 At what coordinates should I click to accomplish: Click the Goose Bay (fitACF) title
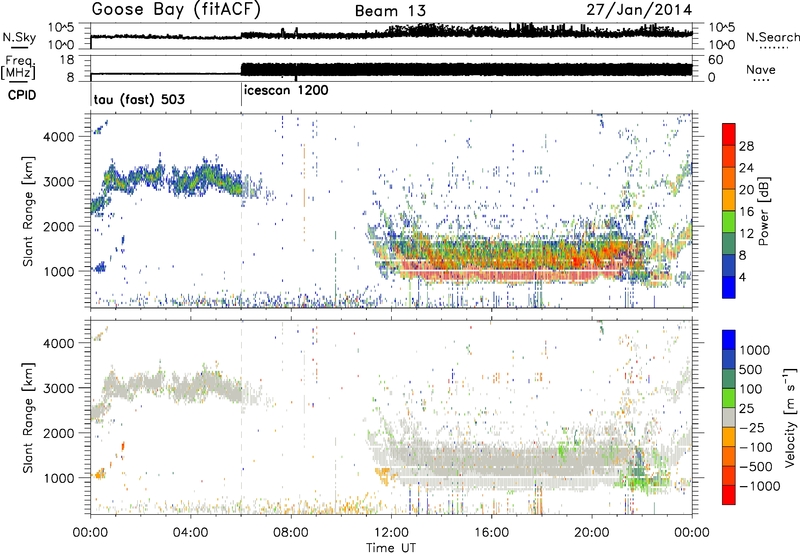176,10
